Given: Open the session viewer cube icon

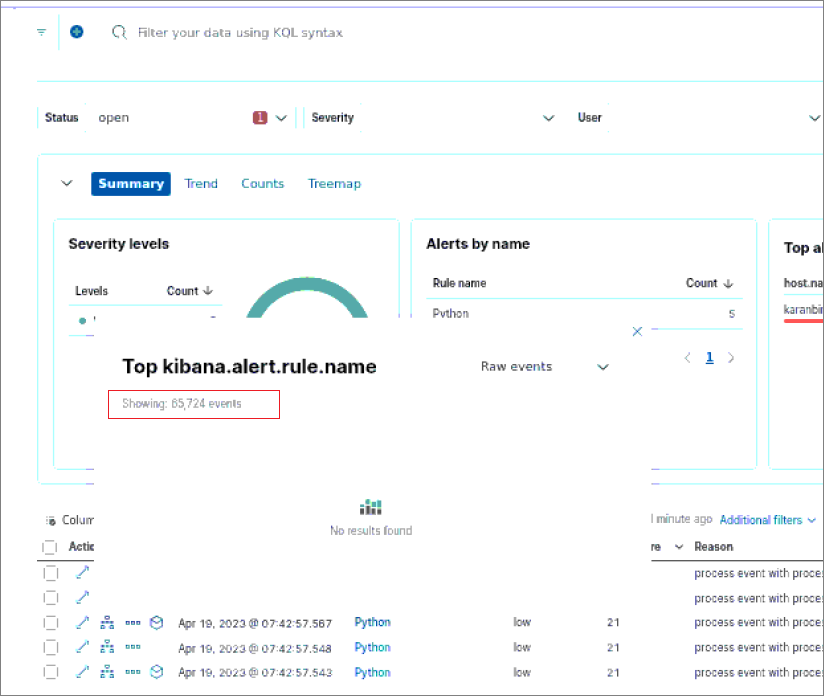Looking at the screenshot, I should [x=156, y=622].
